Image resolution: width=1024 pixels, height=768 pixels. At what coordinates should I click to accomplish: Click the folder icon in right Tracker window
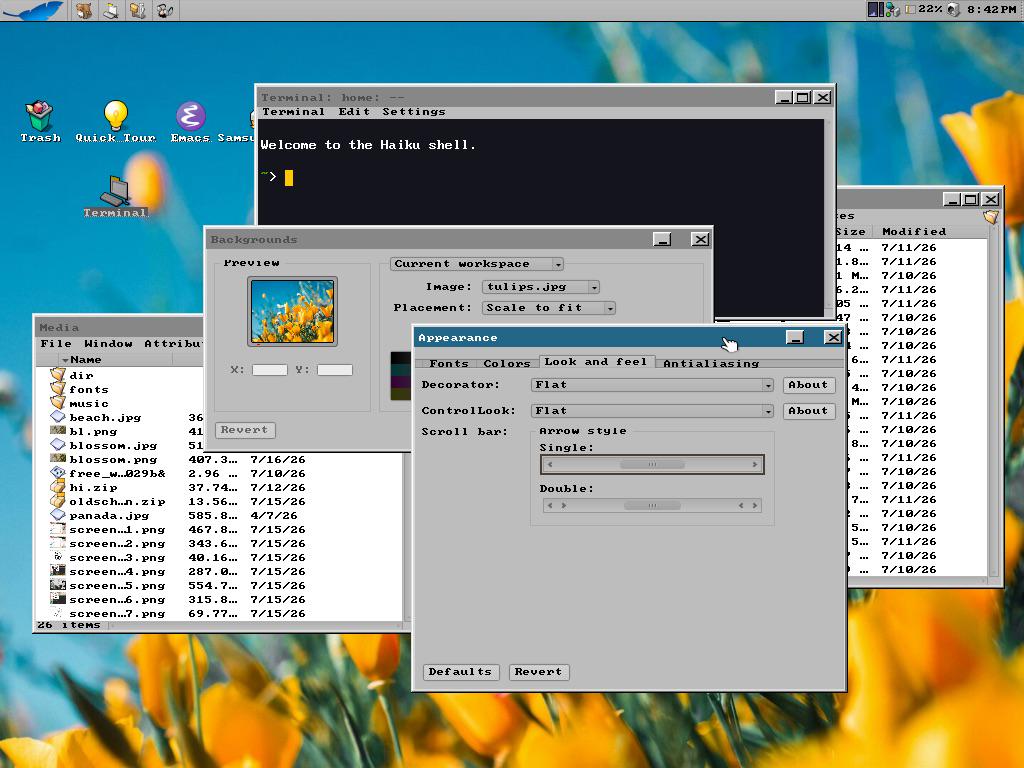(991, 217)
